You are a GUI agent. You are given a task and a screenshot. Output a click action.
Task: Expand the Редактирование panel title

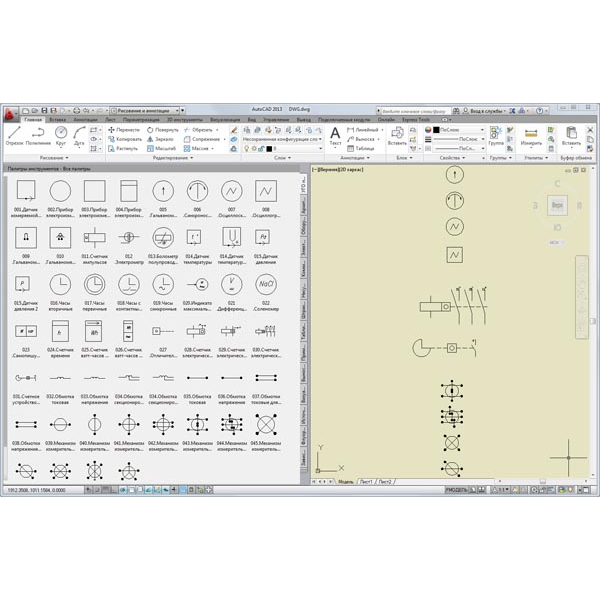[x=173, y=158]
